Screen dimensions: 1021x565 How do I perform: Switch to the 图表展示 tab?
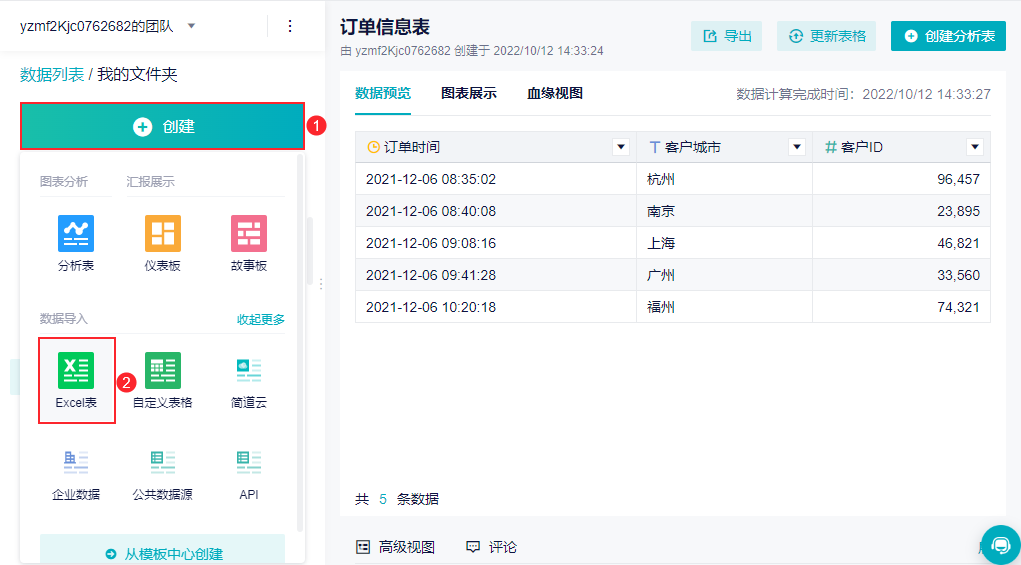[x=469, y=94]
